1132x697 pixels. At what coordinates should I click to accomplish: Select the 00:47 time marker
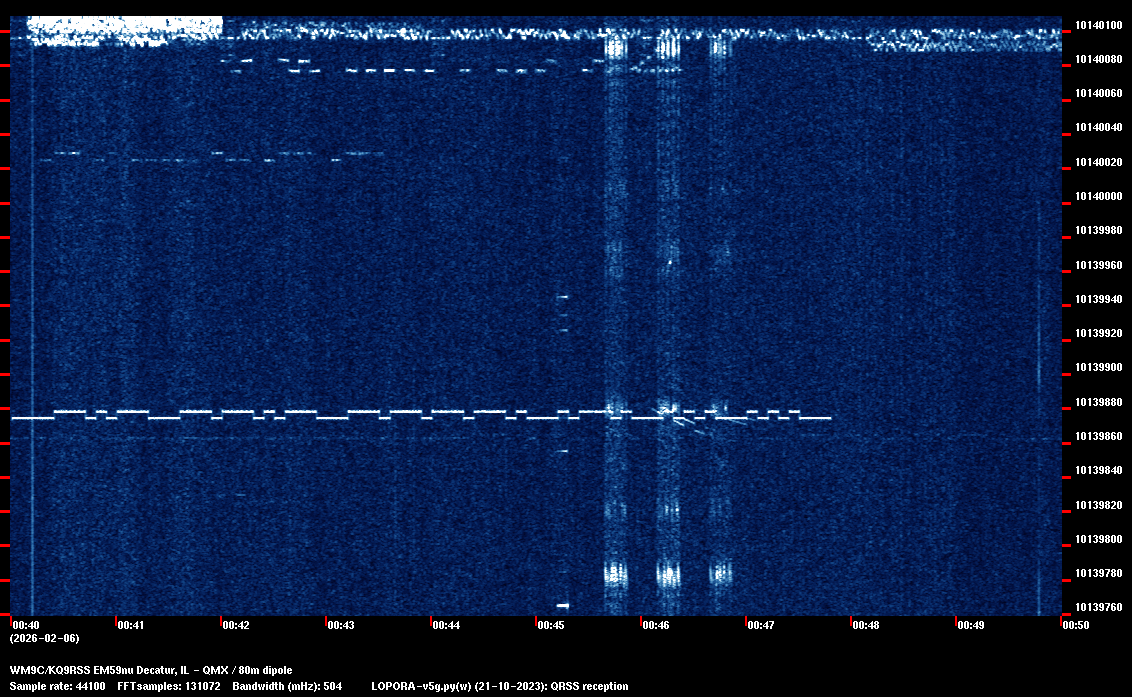point(761,625)
